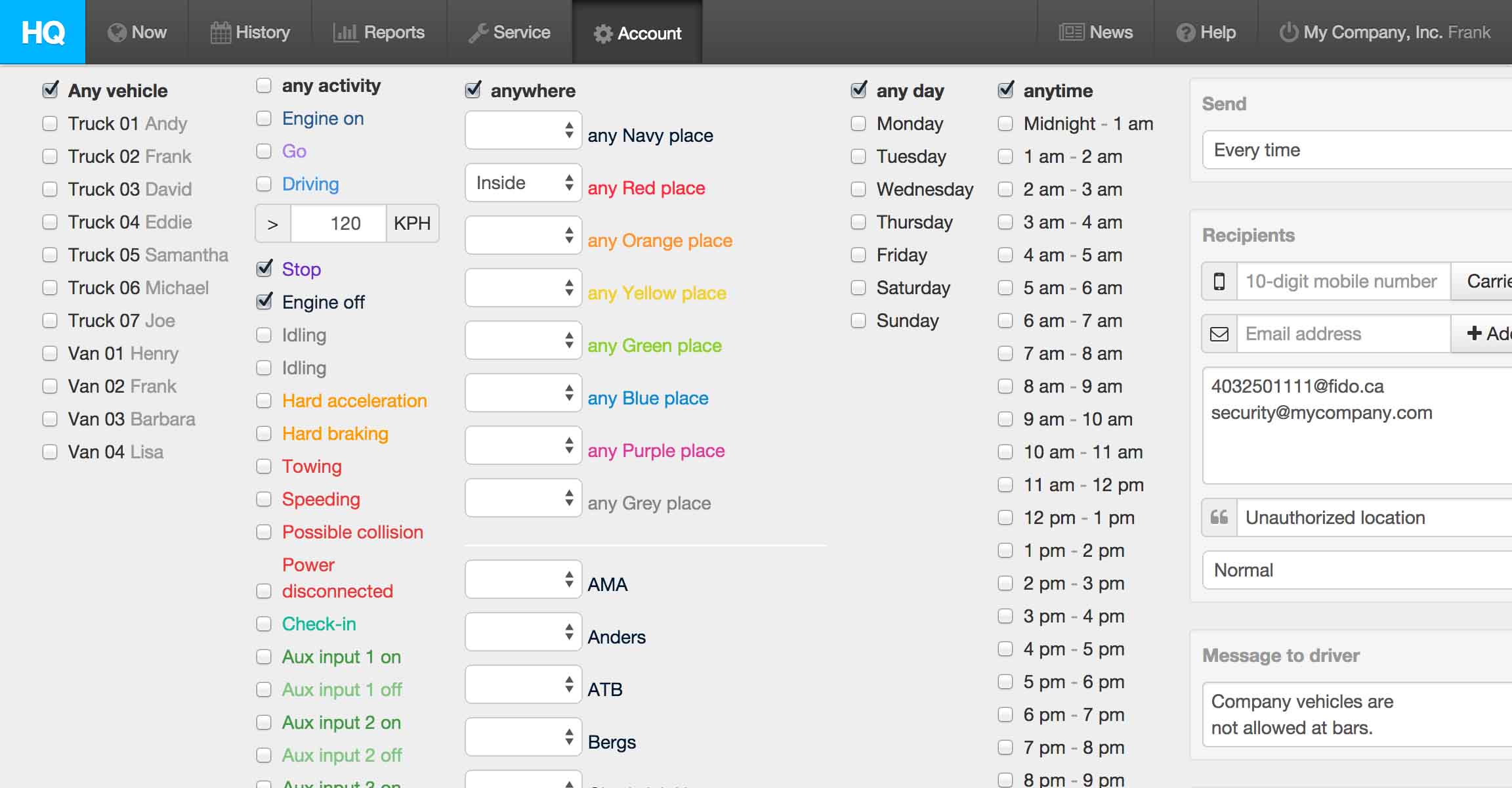The image size is (1512, 788).
Task: Click the newspaper icon beside News
Action: pyautogui.click(x=1071, y=32)
